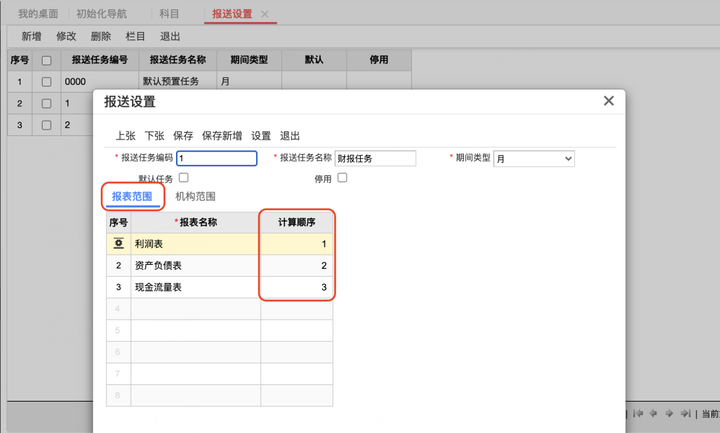
Task: Close the 报送设置 tab via its X icon
Action: point(264,14)
